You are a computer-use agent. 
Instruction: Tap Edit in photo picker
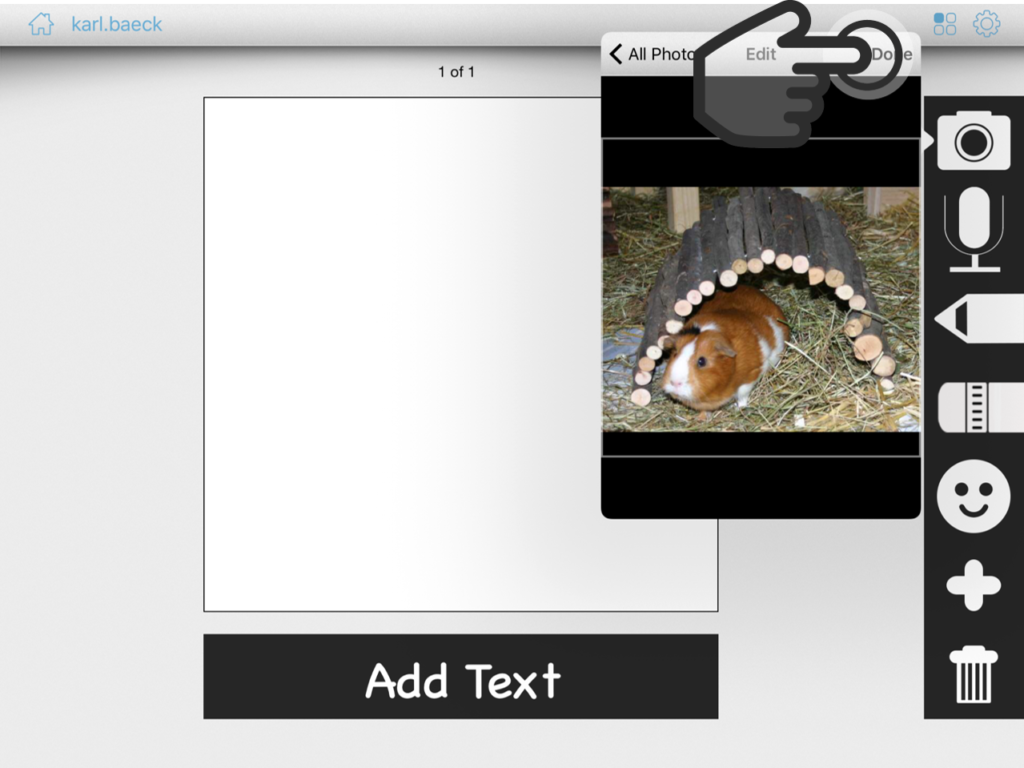point(761,54)
